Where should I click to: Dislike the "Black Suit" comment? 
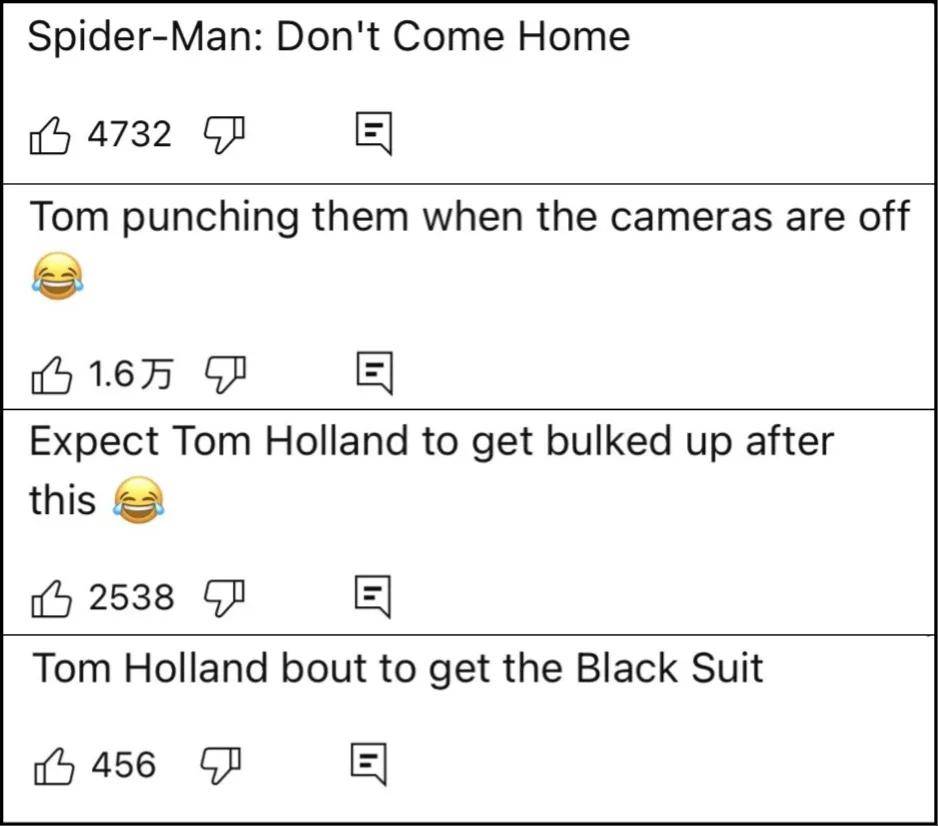224,766
